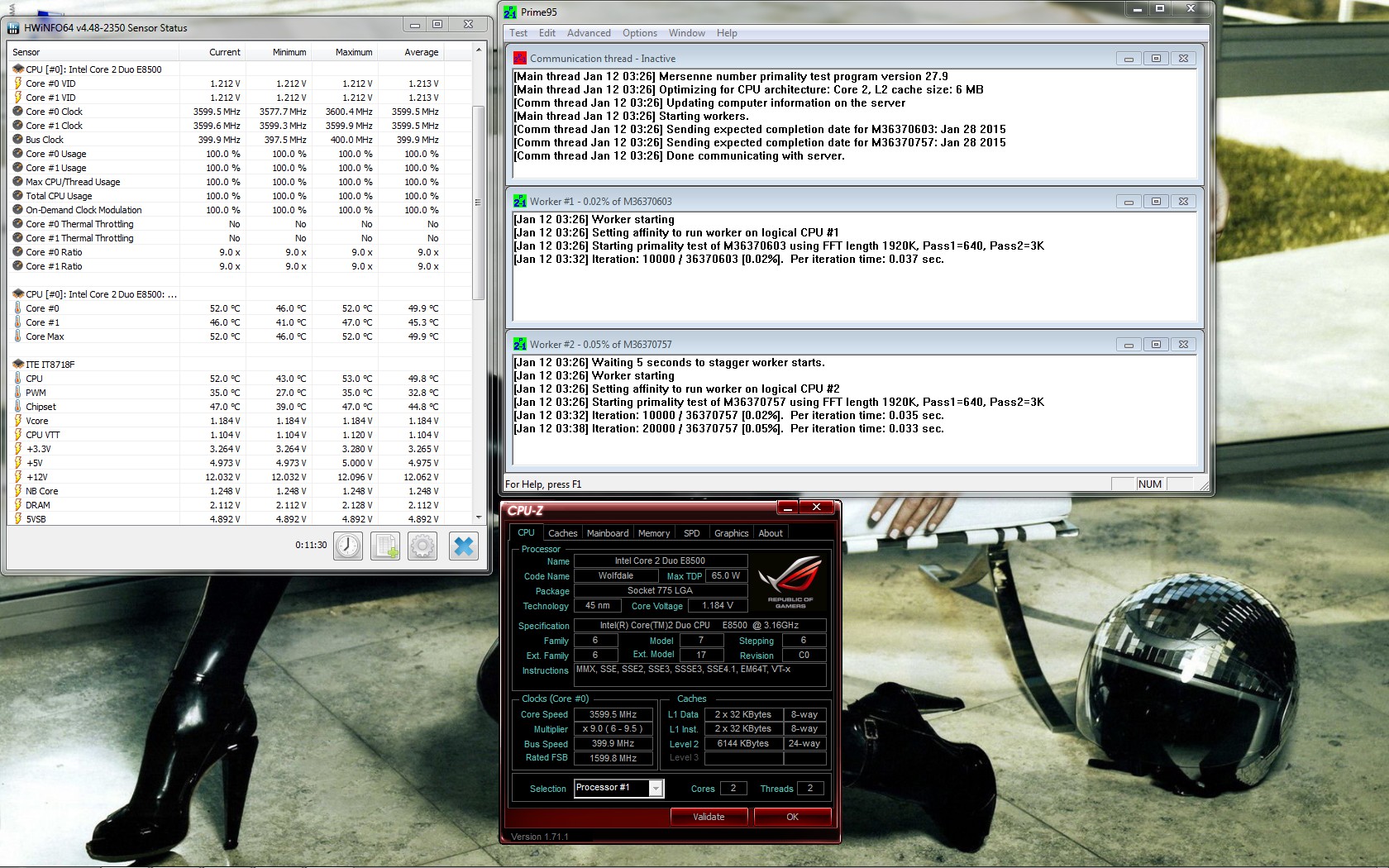
Task: Click the HWiNFO logging file icon
Action: [x=385, y=546]
